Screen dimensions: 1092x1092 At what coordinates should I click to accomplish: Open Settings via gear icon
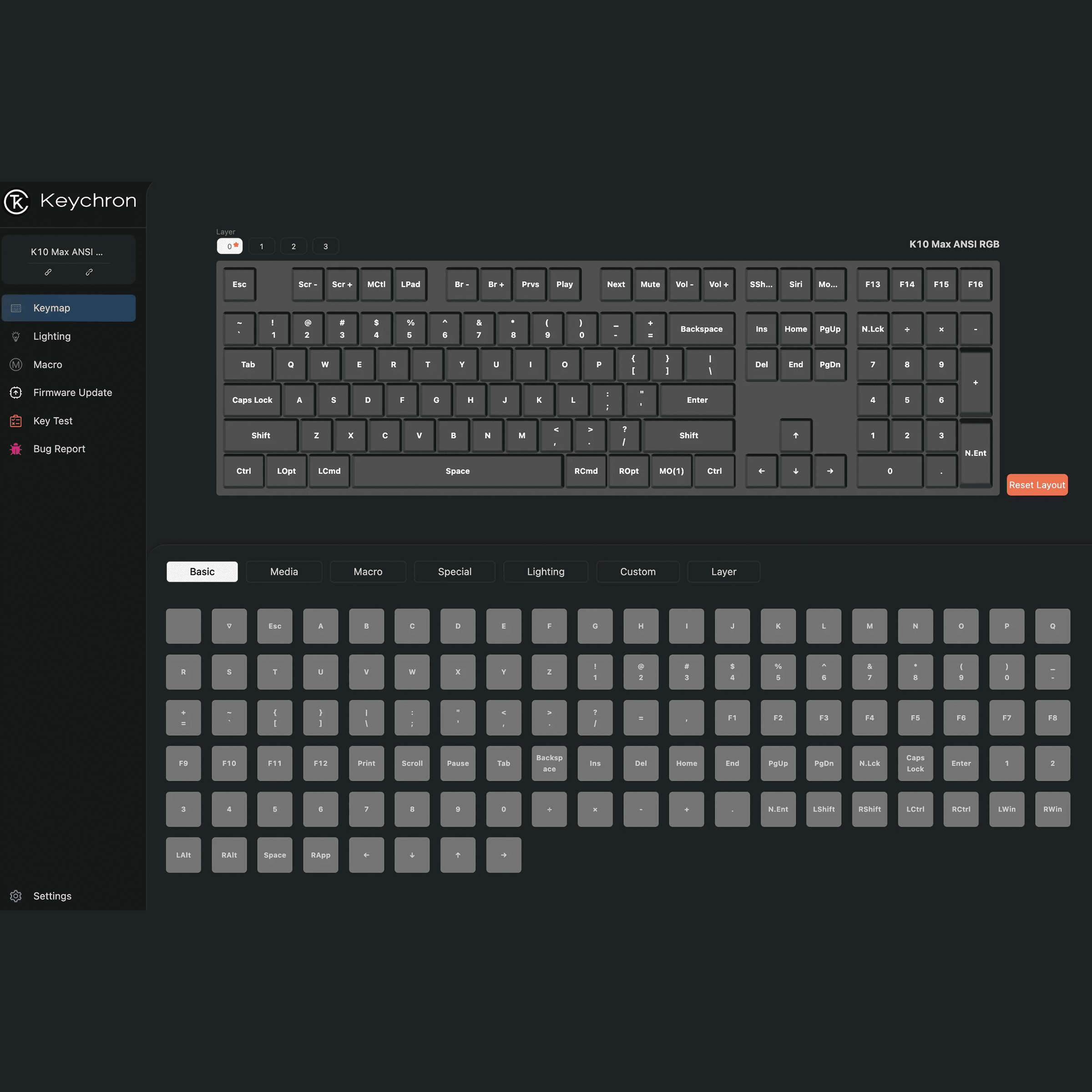pos(16,896)
